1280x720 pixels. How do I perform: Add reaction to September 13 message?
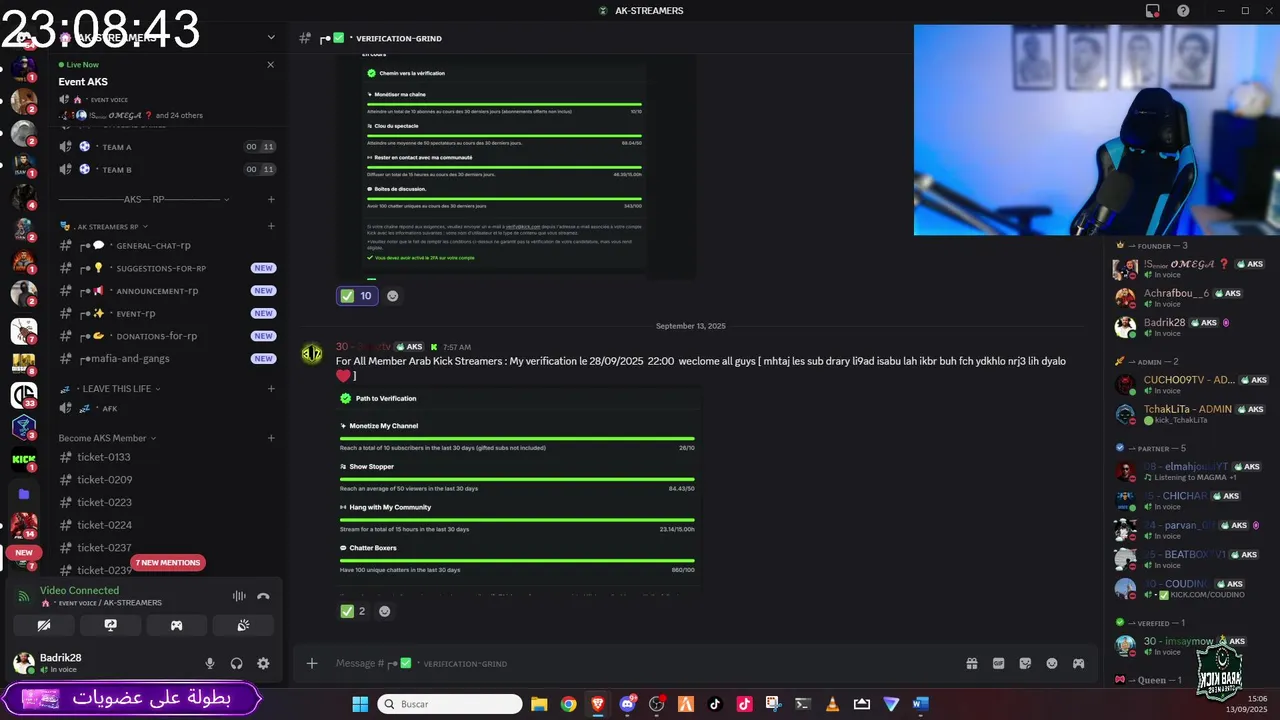tap(384, 611)
